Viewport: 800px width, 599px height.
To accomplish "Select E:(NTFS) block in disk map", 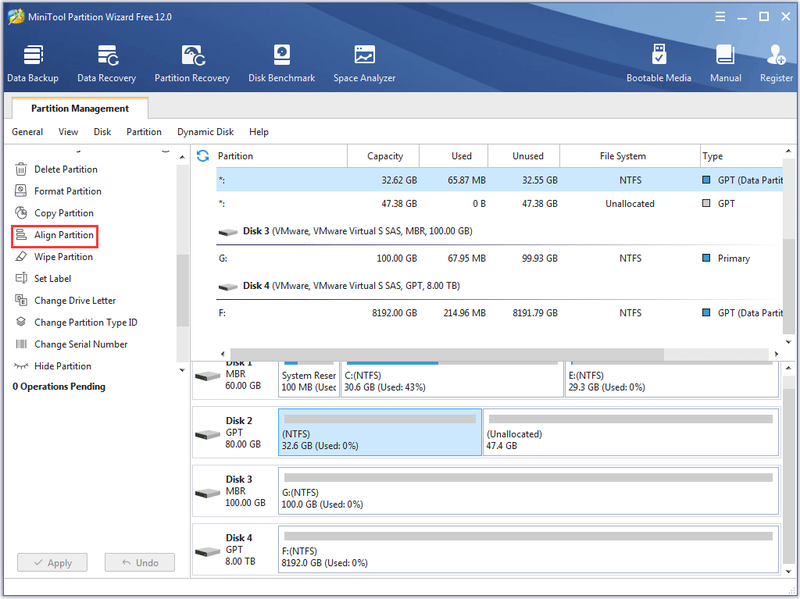I will click(672, 379).
